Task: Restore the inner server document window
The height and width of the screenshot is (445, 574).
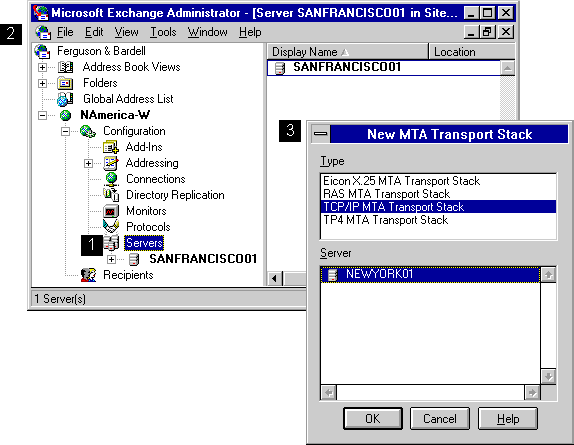Action: pyautogui.click(x=487, y=32)
